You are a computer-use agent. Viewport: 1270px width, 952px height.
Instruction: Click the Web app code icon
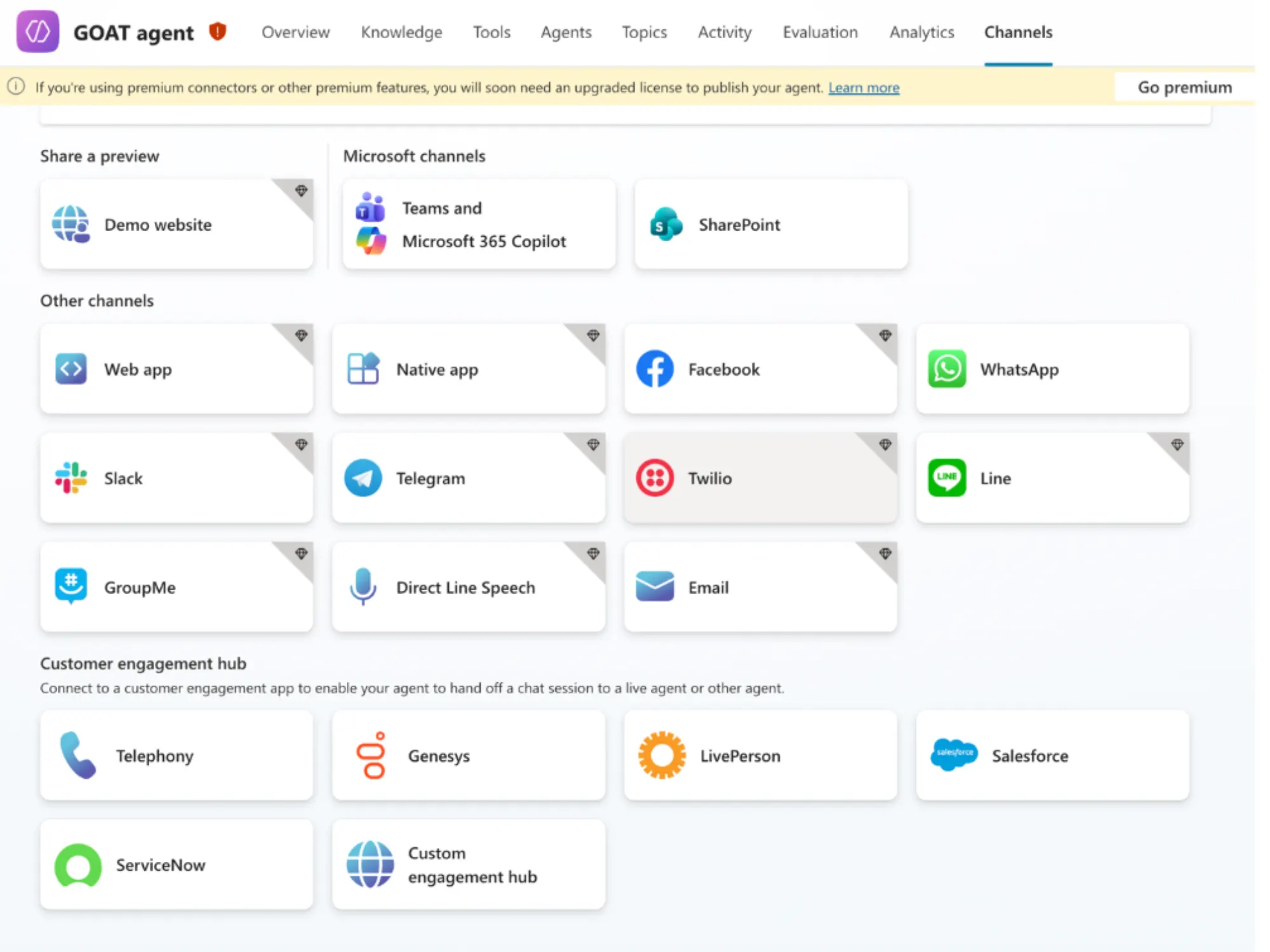coord(70,369)
